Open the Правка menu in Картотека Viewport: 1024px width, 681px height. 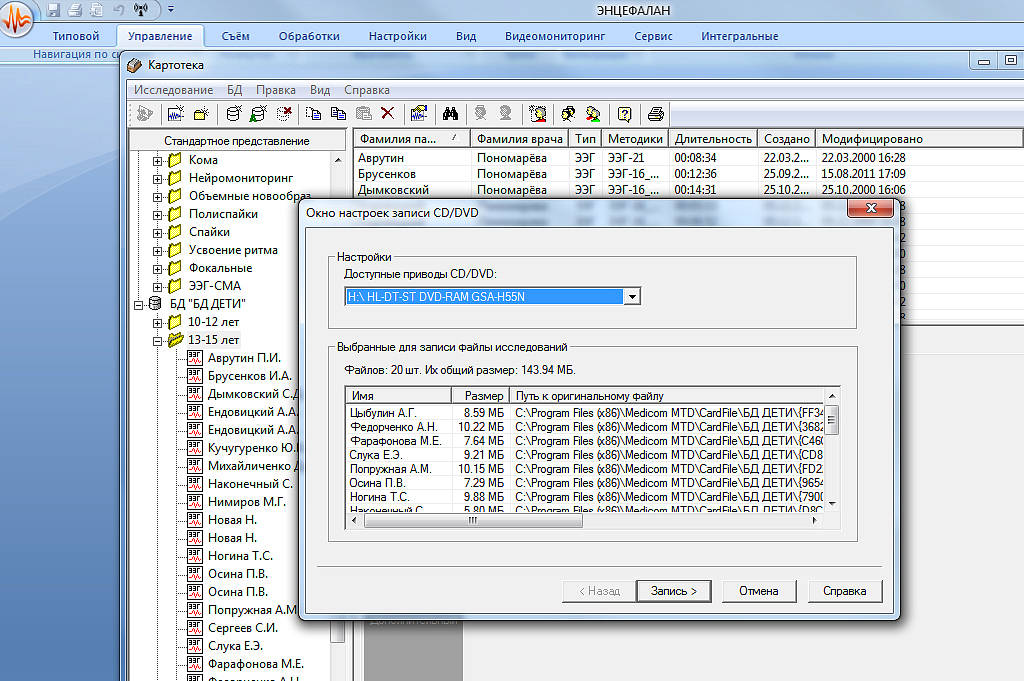276,90
